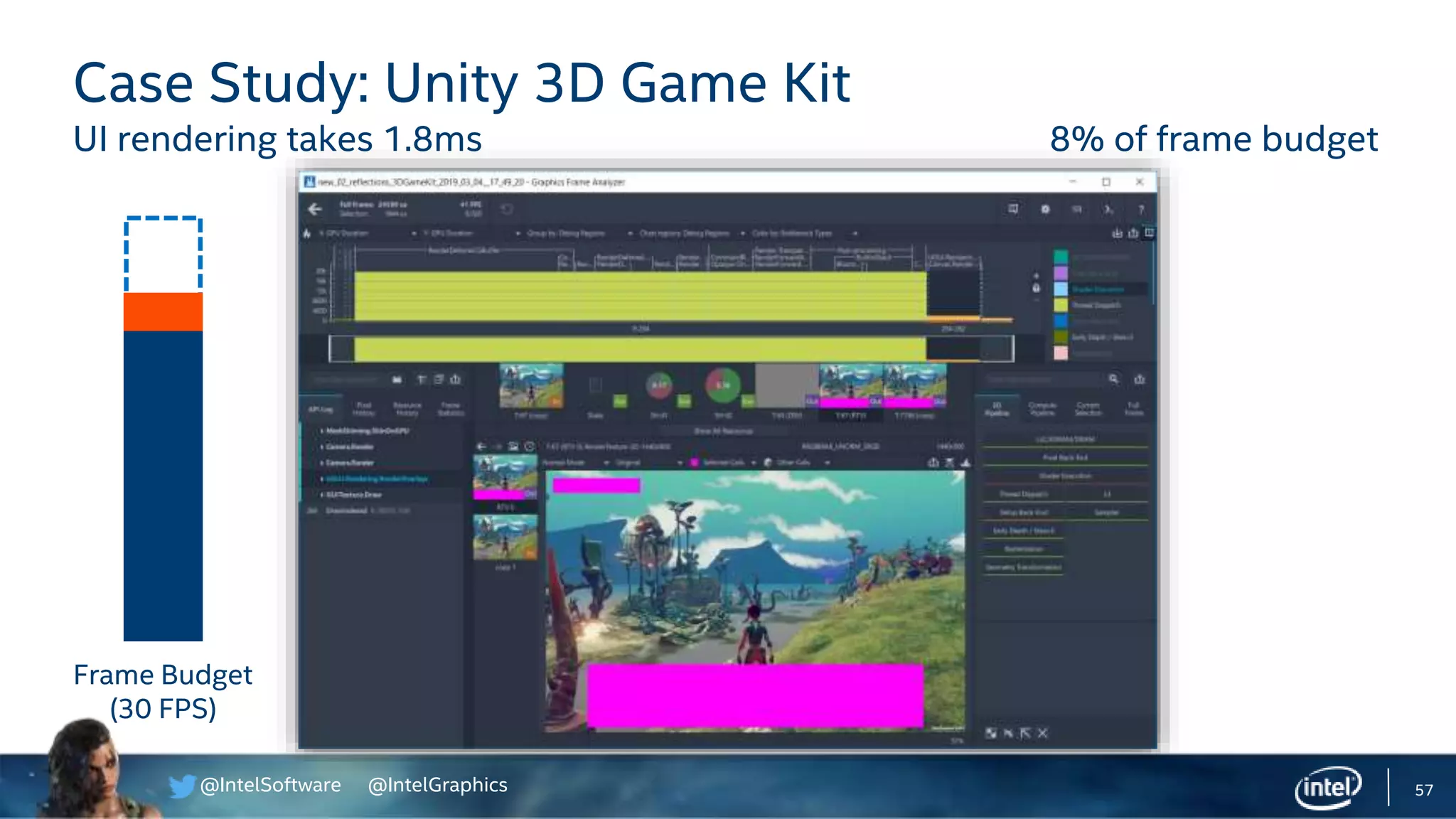
Task: Select the Resource History tab
Action: click(407, 409)
